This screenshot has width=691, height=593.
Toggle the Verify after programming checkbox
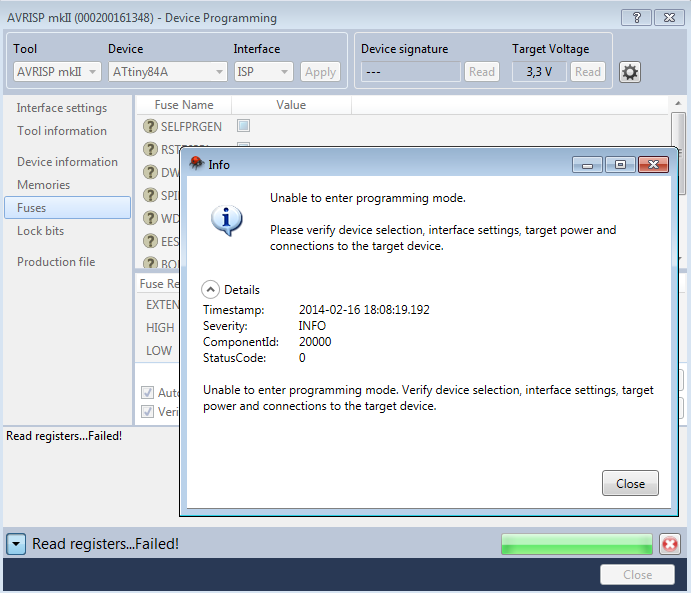147,411
